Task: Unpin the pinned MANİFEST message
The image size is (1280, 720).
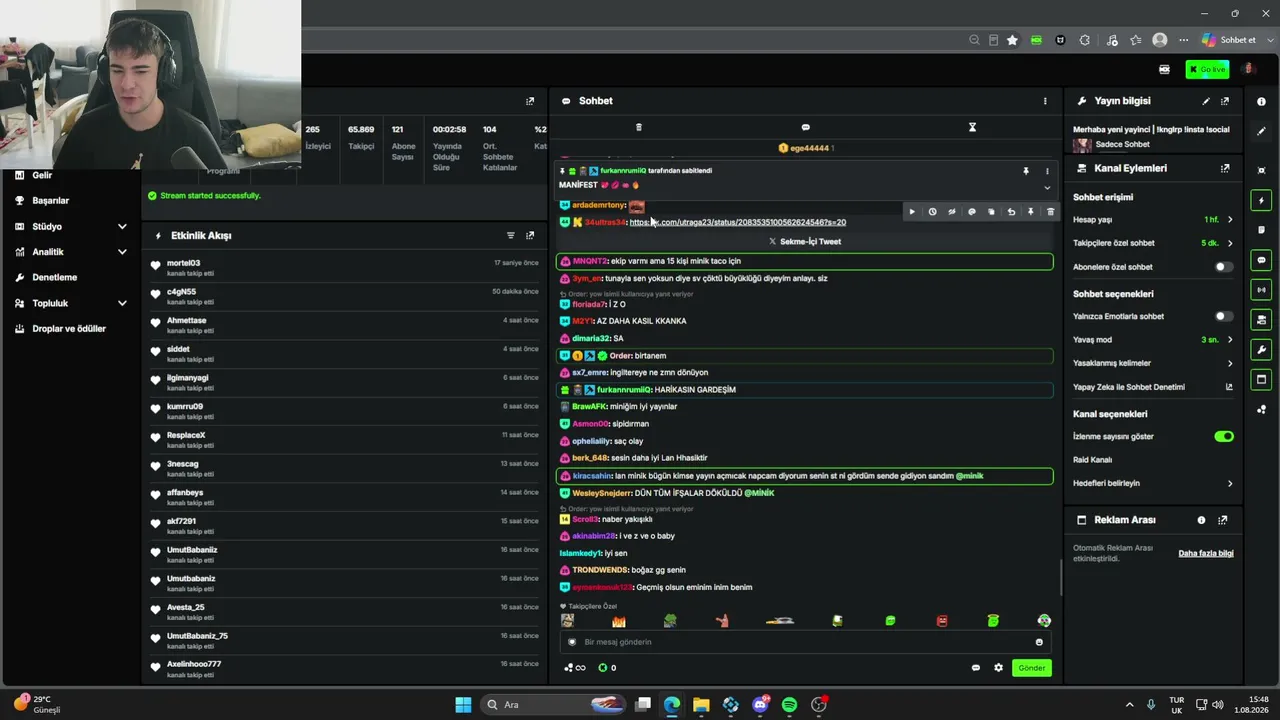Action: coord(1025,171)
